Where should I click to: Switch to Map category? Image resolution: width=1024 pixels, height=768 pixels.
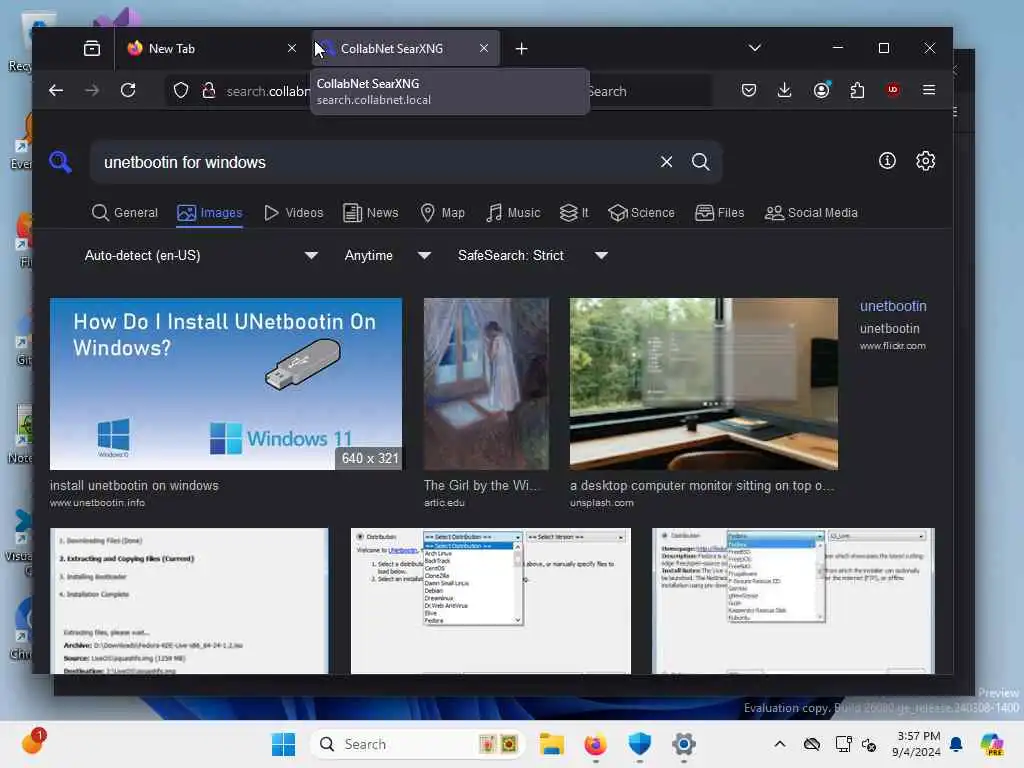442,213
